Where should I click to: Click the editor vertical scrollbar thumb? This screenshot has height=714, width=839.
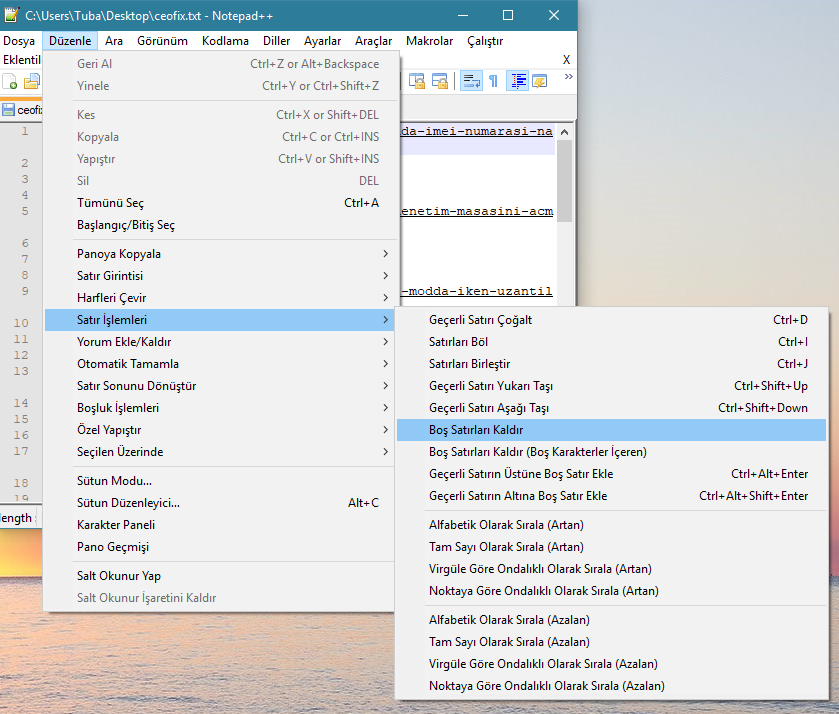(565, 181)
